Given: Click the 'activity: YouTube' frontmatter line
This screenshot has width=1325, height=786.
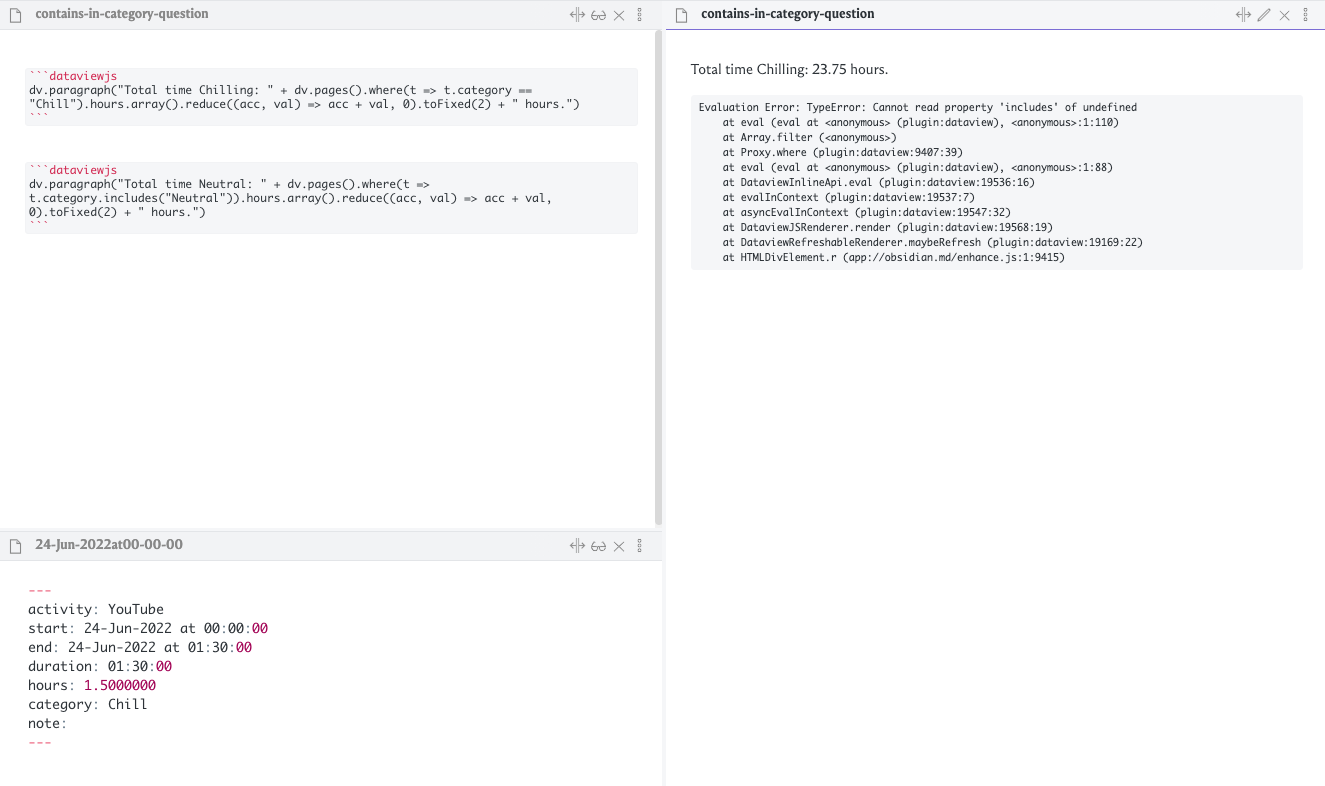Looking at the screenshot, I should [x=96, y=609].
